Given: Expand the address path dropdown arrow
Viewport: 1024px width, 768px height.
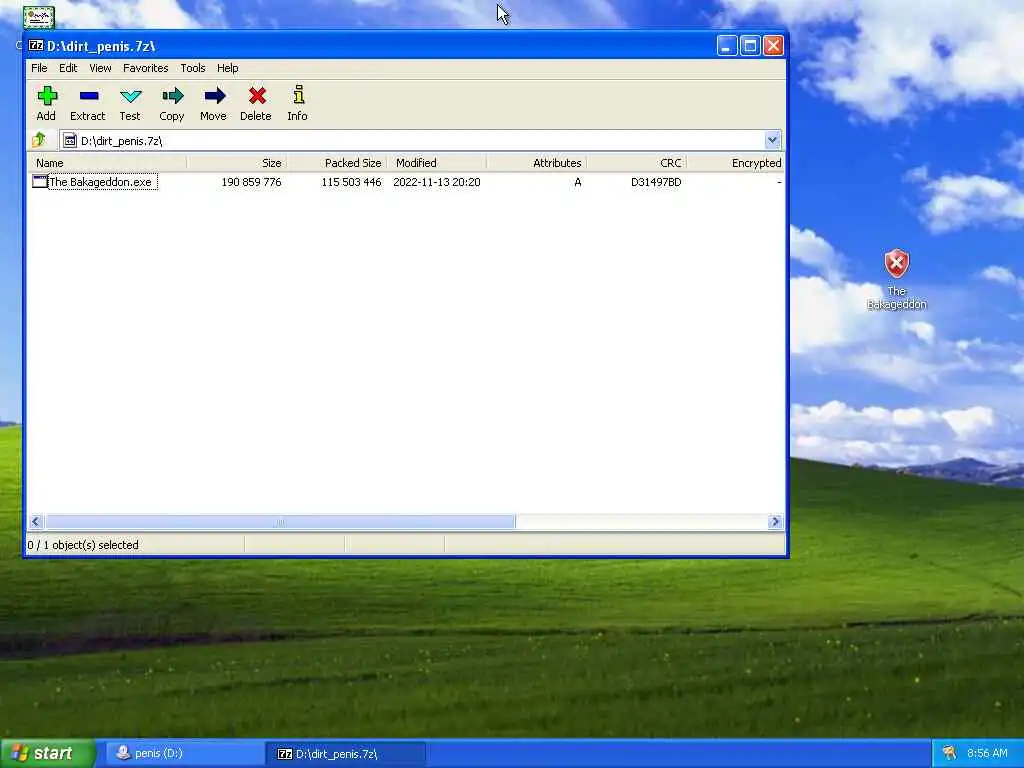Looking at the screenshot, I should pos(773,140).
